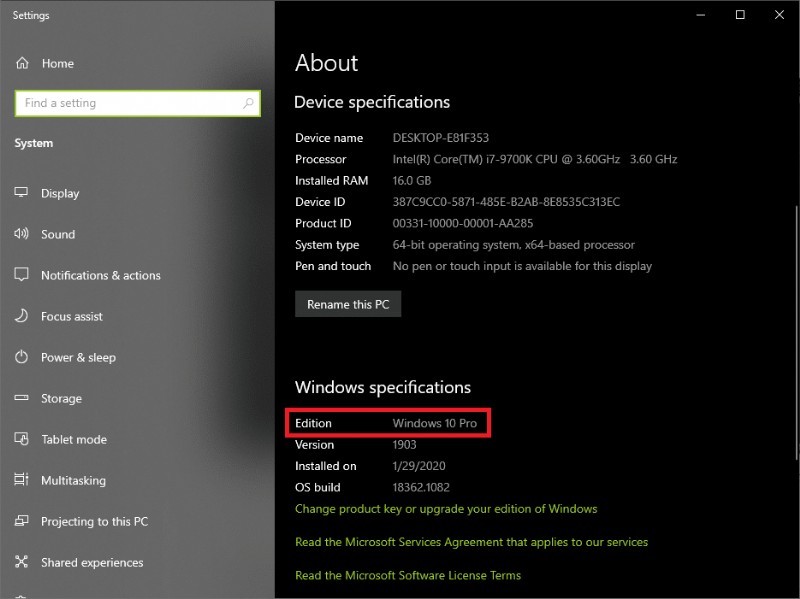Click the OS build value 18362.1082
This screenshot has height=599, width=800.
tap(421, 487)
